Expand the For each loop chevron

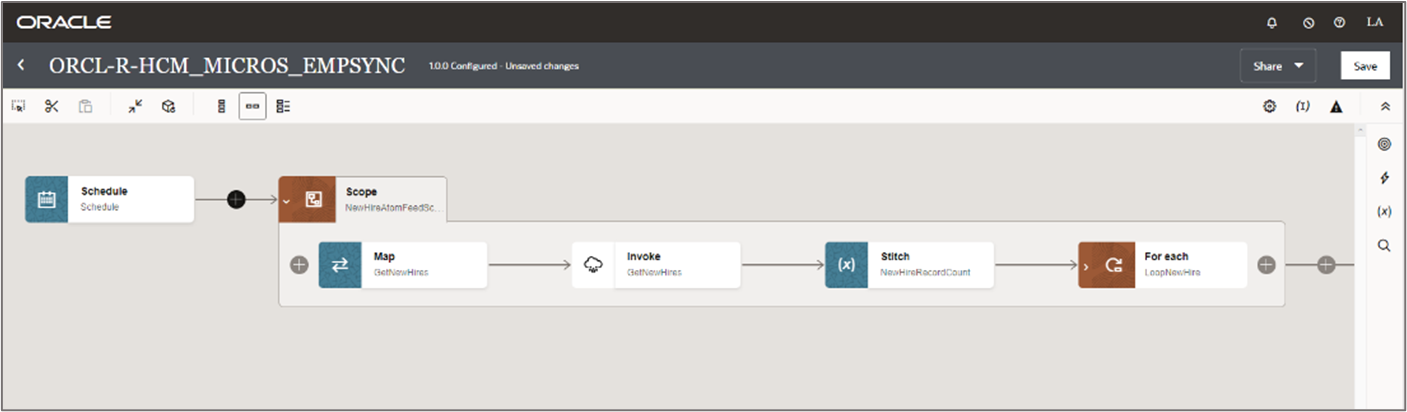pos(1086,266)
